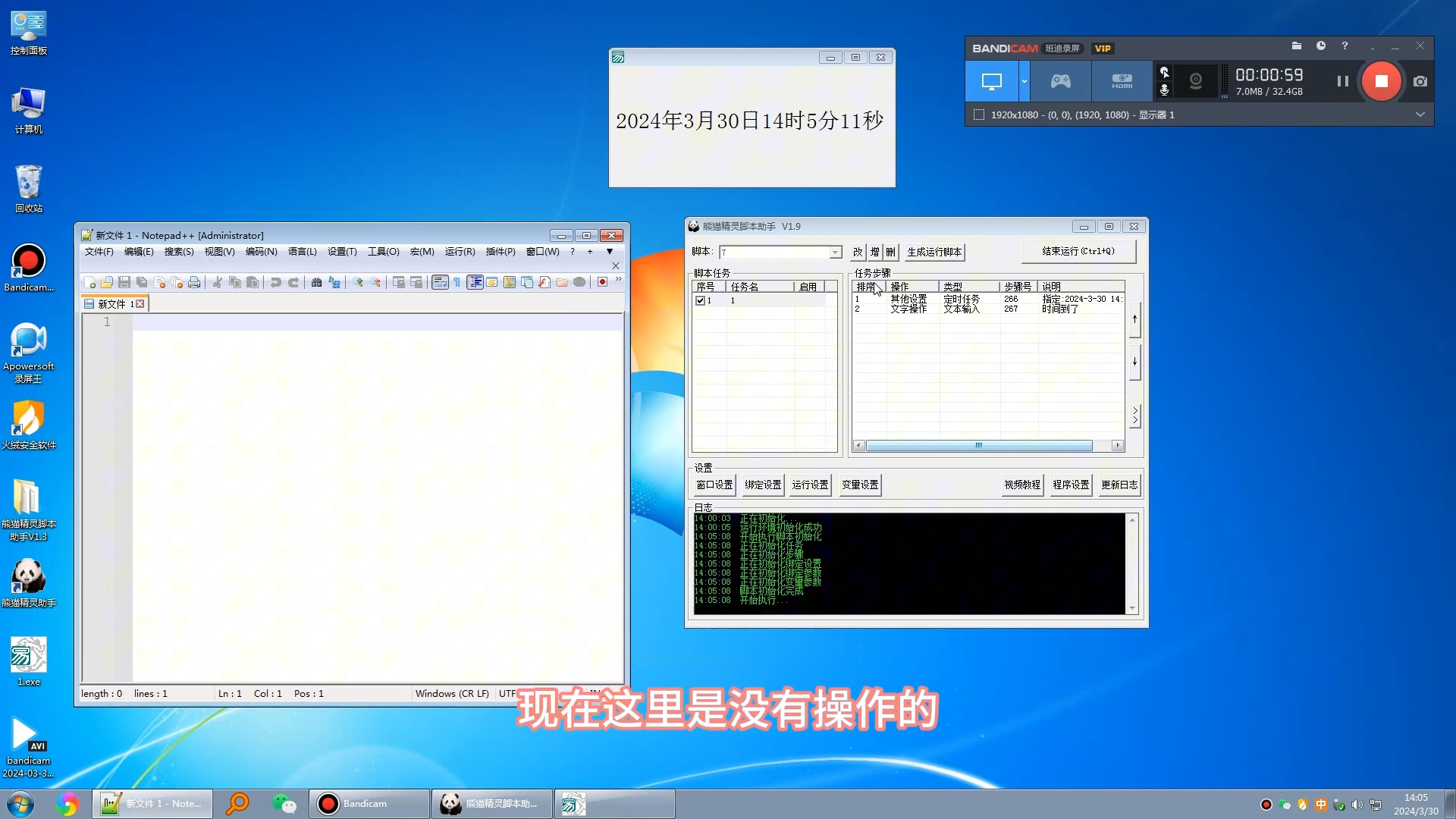Click the task steps horizontal scrollbar thumb

(x=979, y=446)
